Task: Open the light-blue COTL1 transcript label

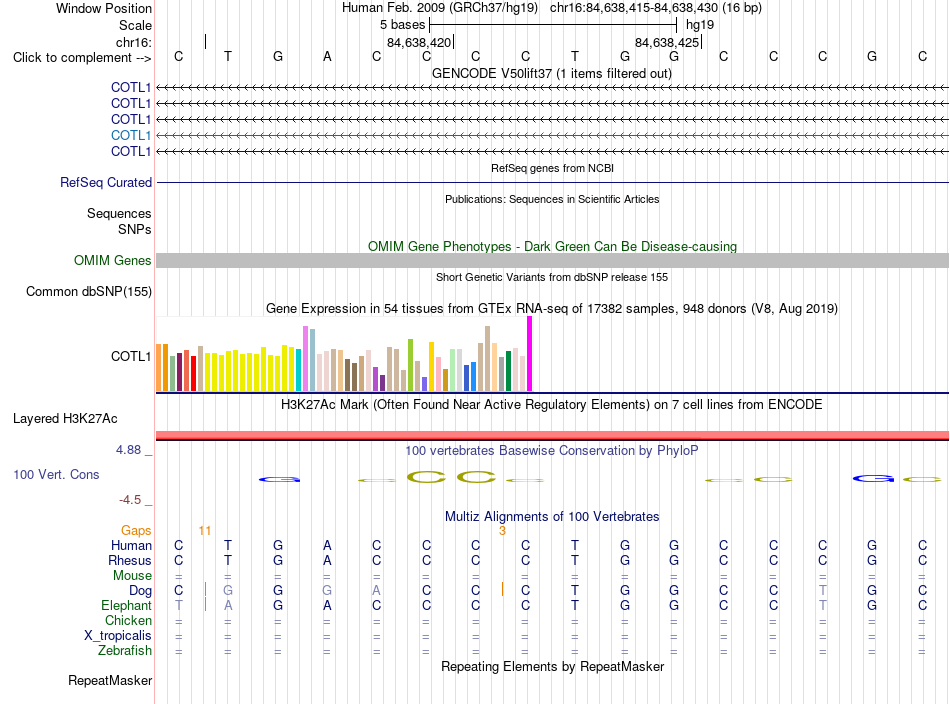Action: 130,135
